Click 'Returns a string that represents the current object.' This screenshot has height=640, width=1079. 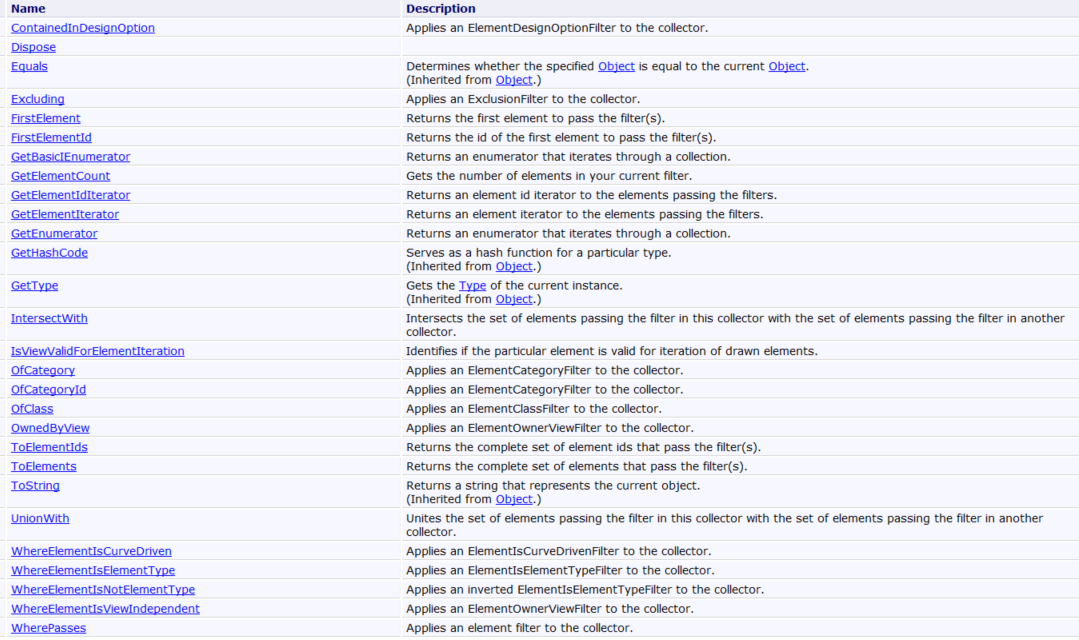point(553,486)
